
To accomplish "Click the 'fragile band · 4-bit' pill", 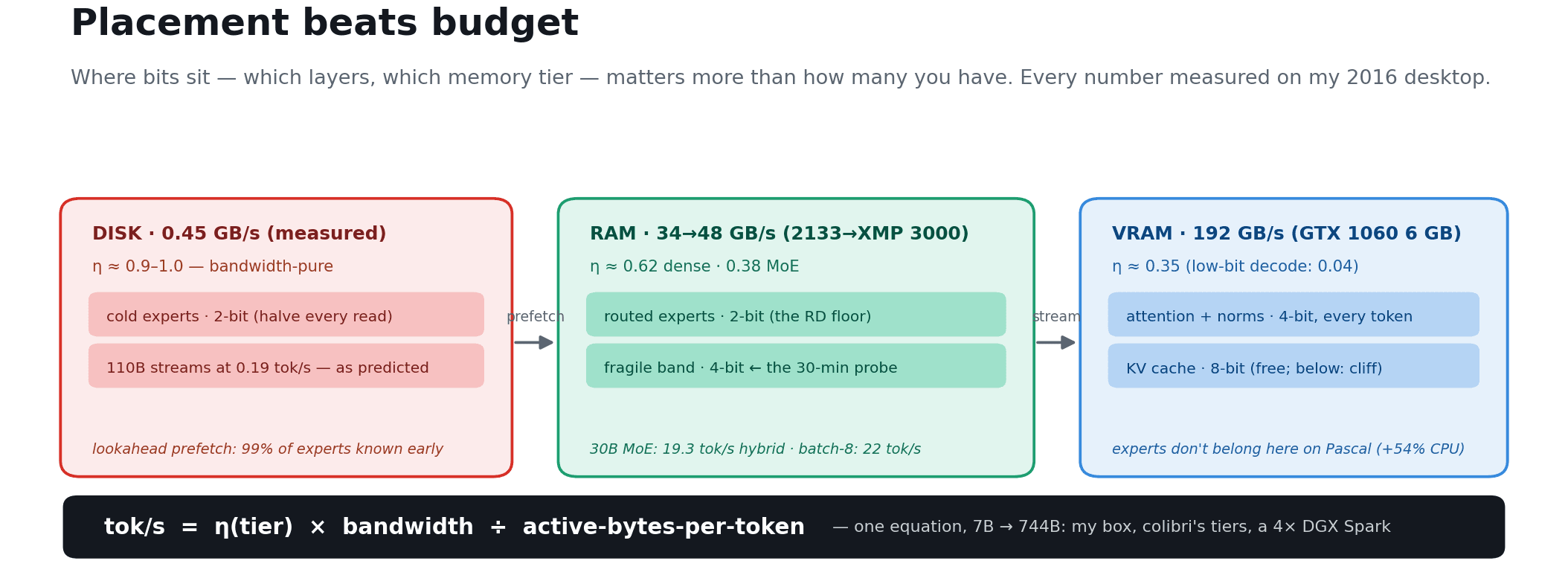I will (796, 365).
